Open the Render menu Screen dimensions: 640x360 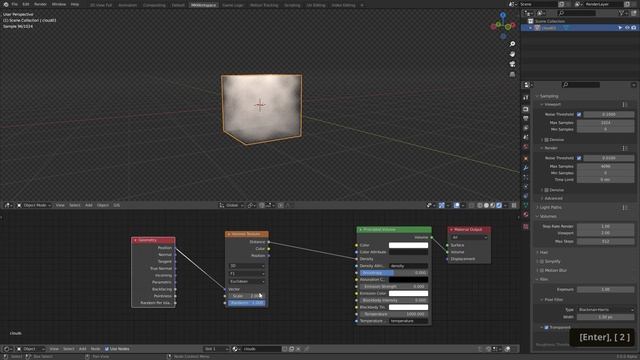point(40,4)
